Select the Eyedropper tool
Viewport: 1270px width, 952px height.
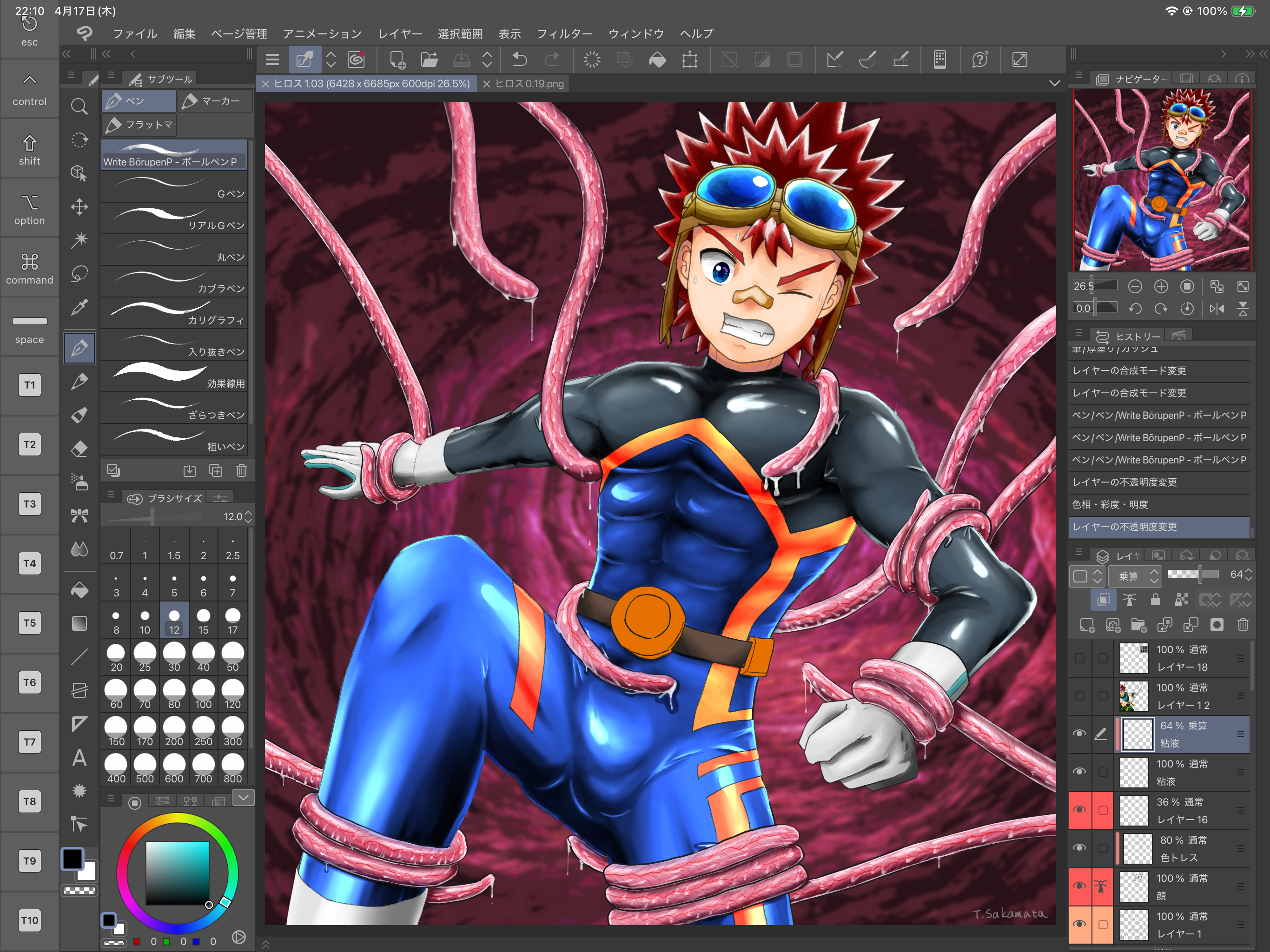click(79, 307)
